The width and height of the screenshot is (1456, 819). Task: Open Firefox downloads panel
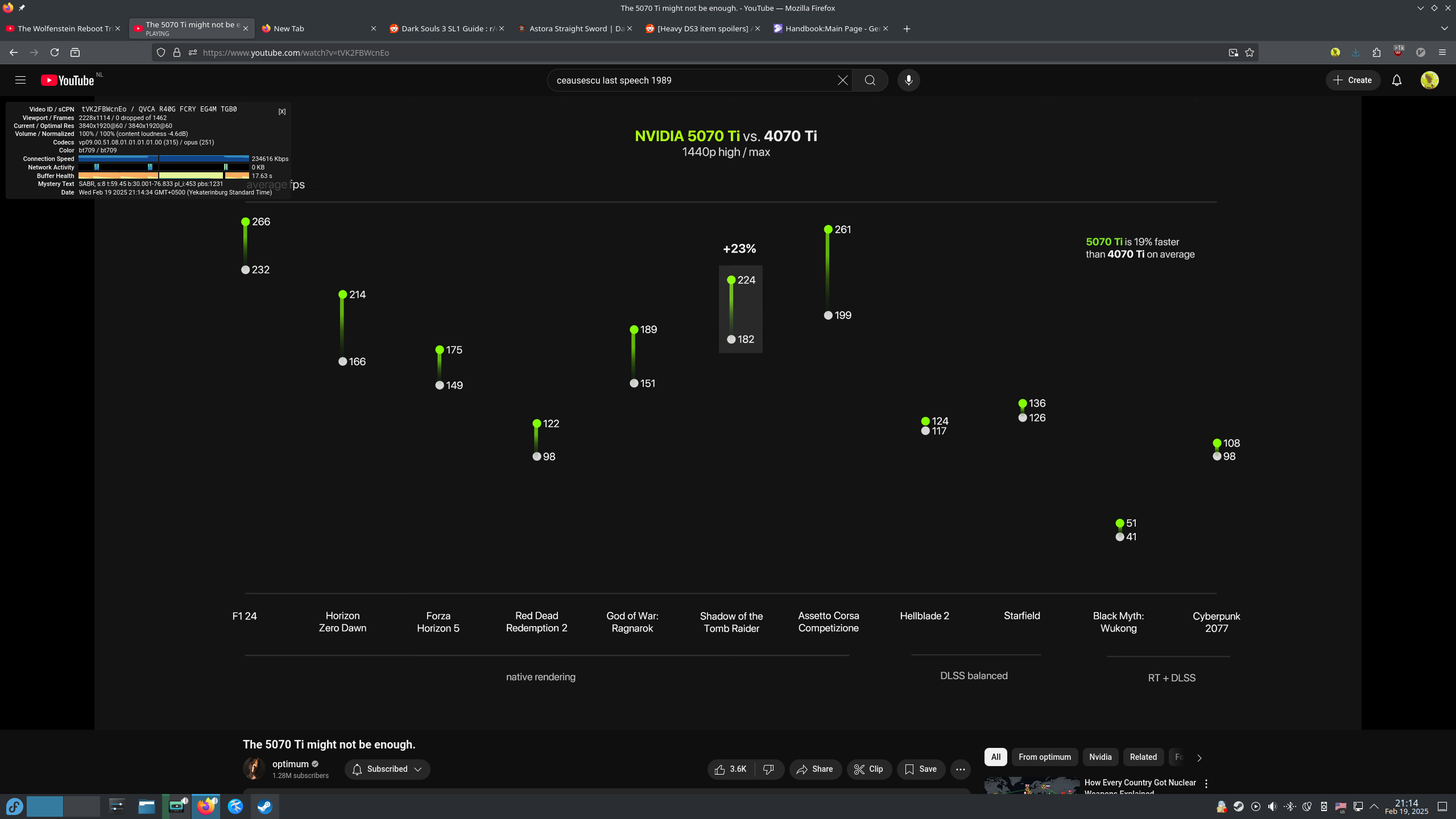point(1356,52)
